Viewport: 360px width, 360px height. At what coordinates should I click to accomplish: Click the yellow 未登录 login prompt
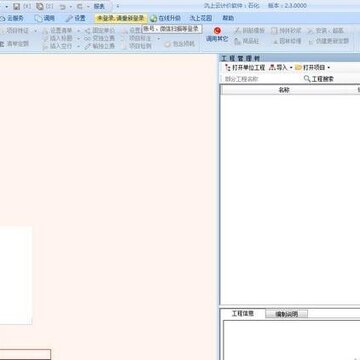click(x=120, y=18)
